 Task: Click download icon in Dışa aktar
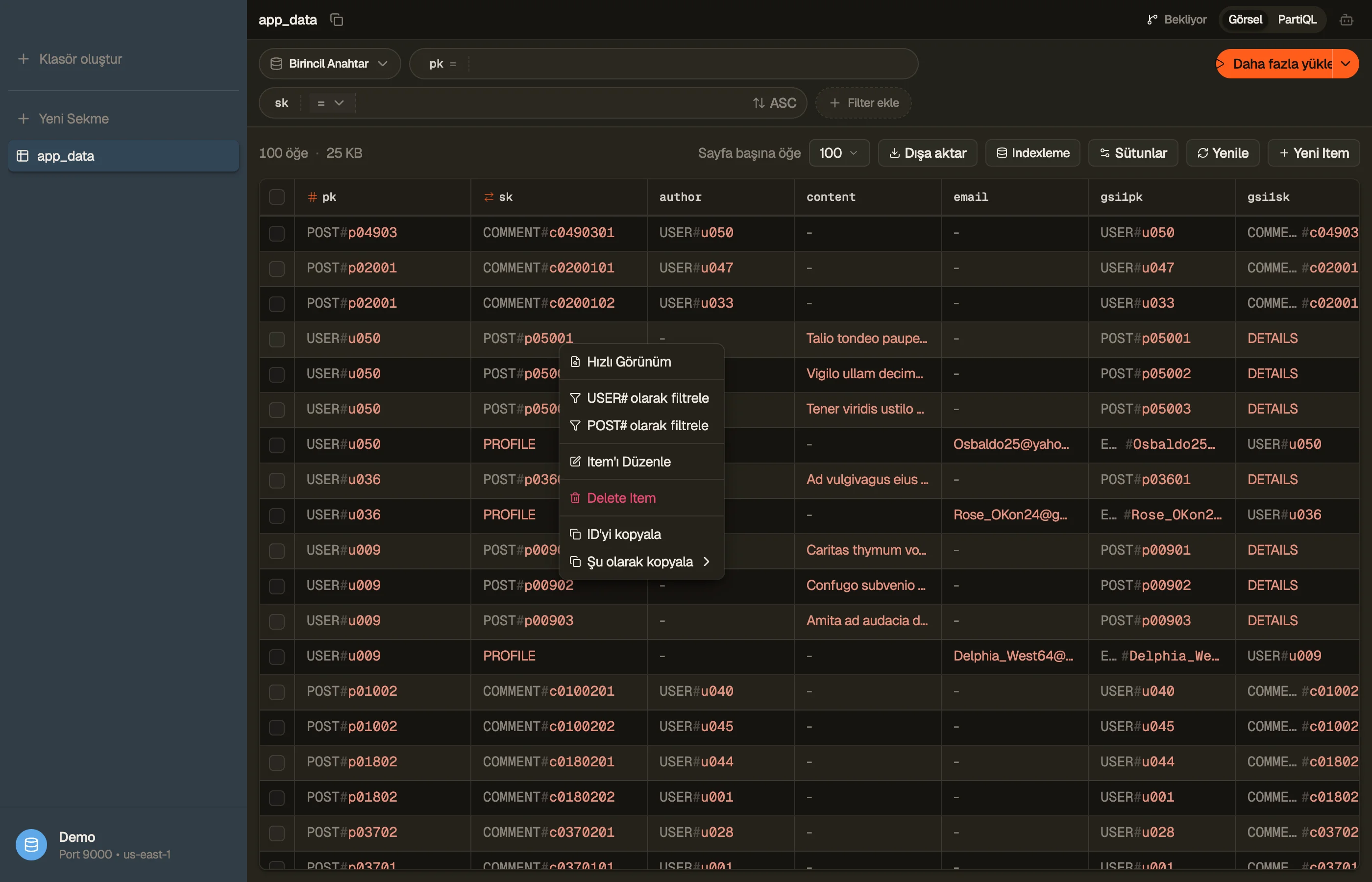click(894, 153)
